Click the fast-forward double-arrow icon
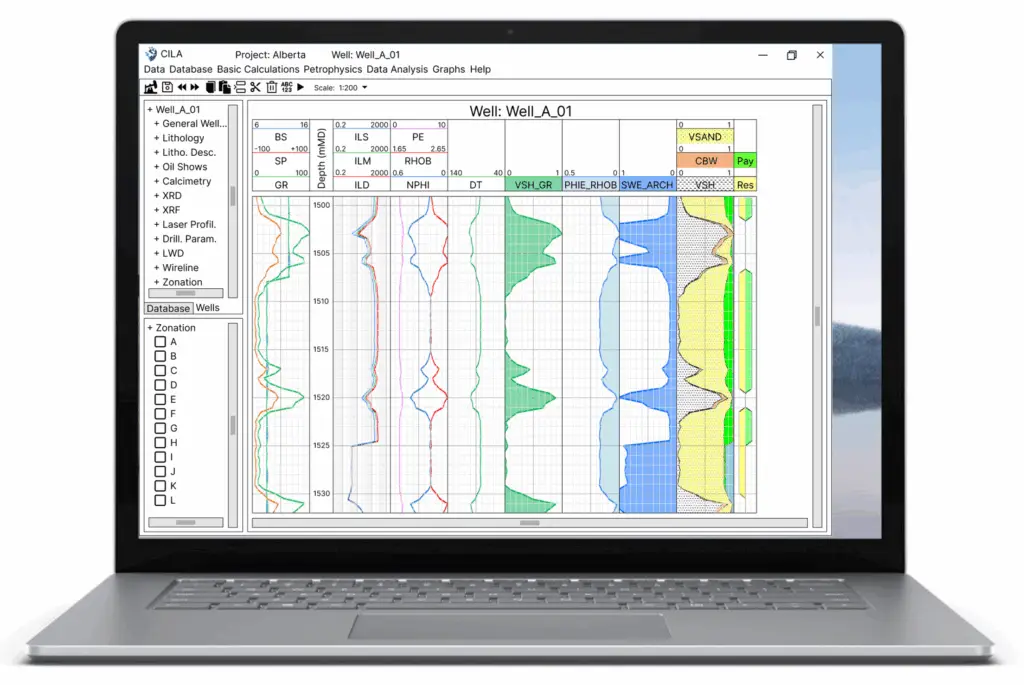1024x685 pixels. pyautogui.click(x=195, y=87)
